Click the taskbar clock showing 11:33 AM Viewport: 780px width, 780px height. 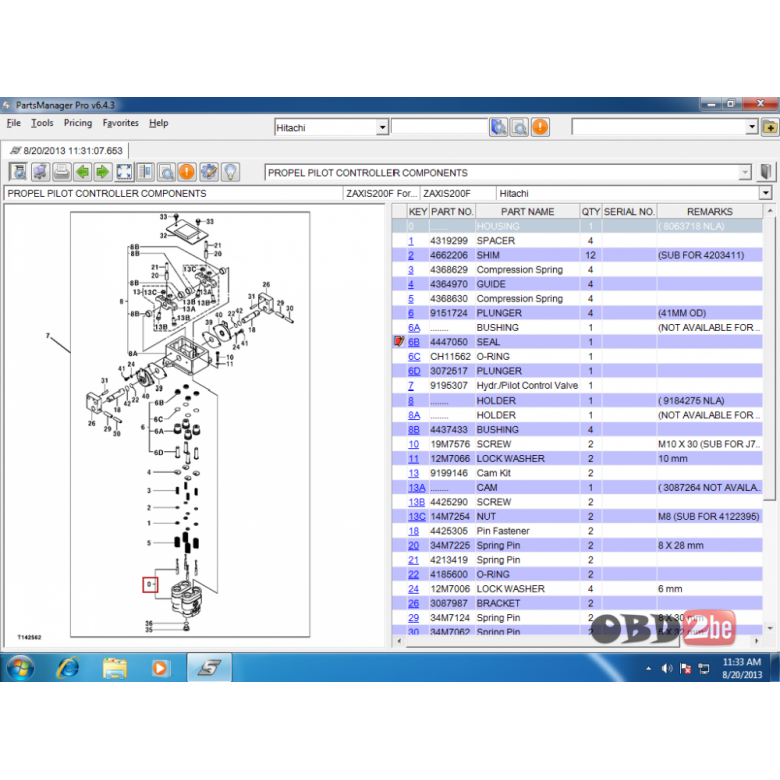(742, 668)
